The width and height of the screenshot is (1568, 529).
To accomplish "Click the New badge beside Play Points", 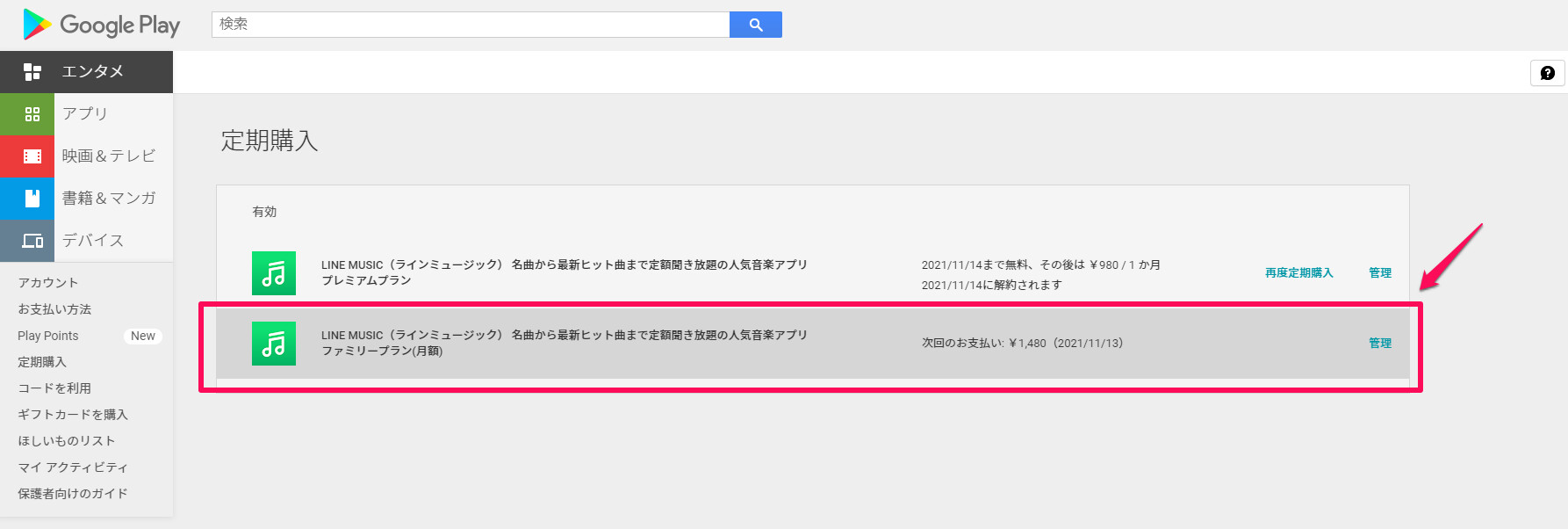I will pos(143,336).
